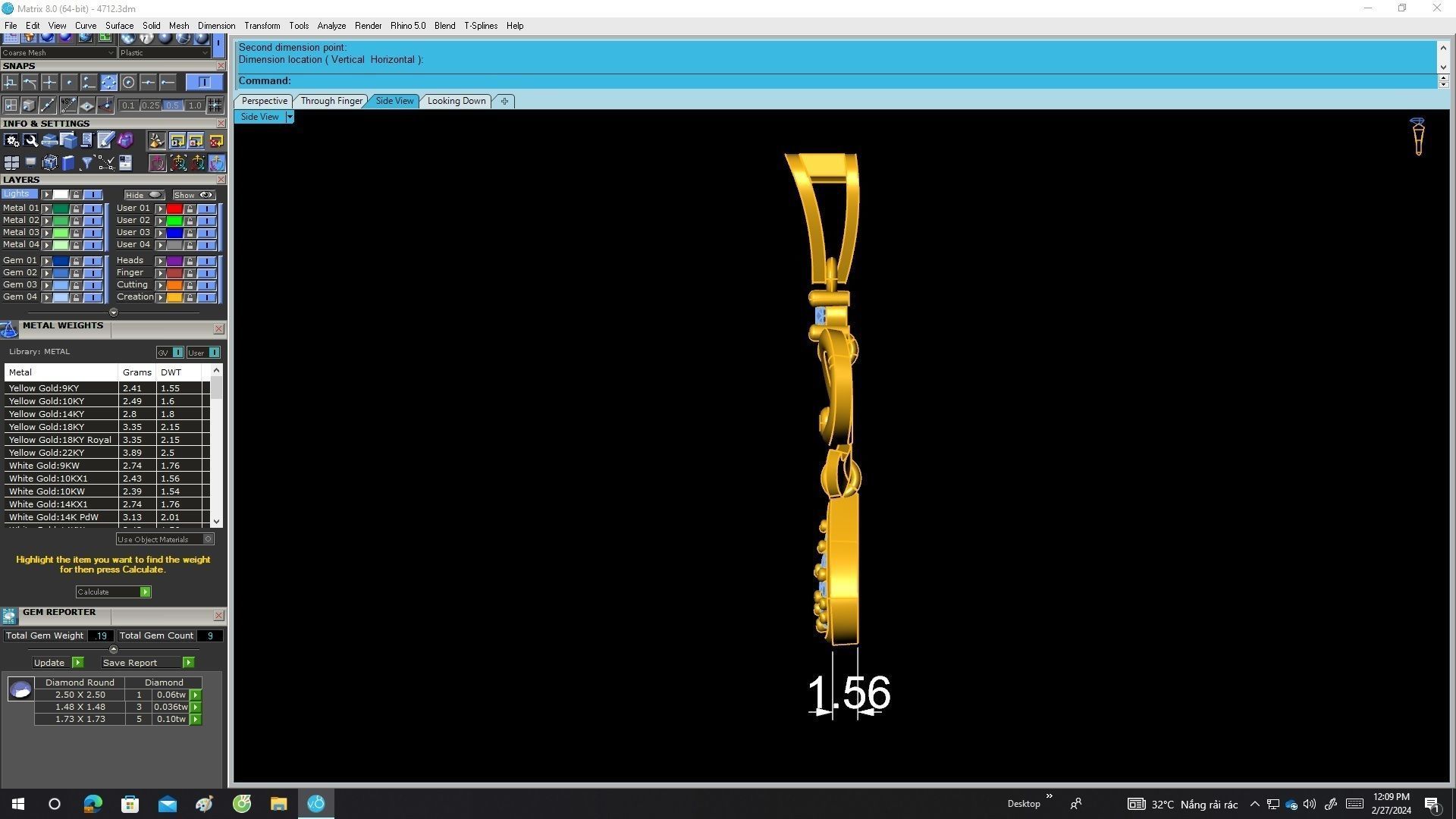Toggle lock on Gem 02 layer
Image resolution: width=1456 pixels, height=819 pixels.
76,273
